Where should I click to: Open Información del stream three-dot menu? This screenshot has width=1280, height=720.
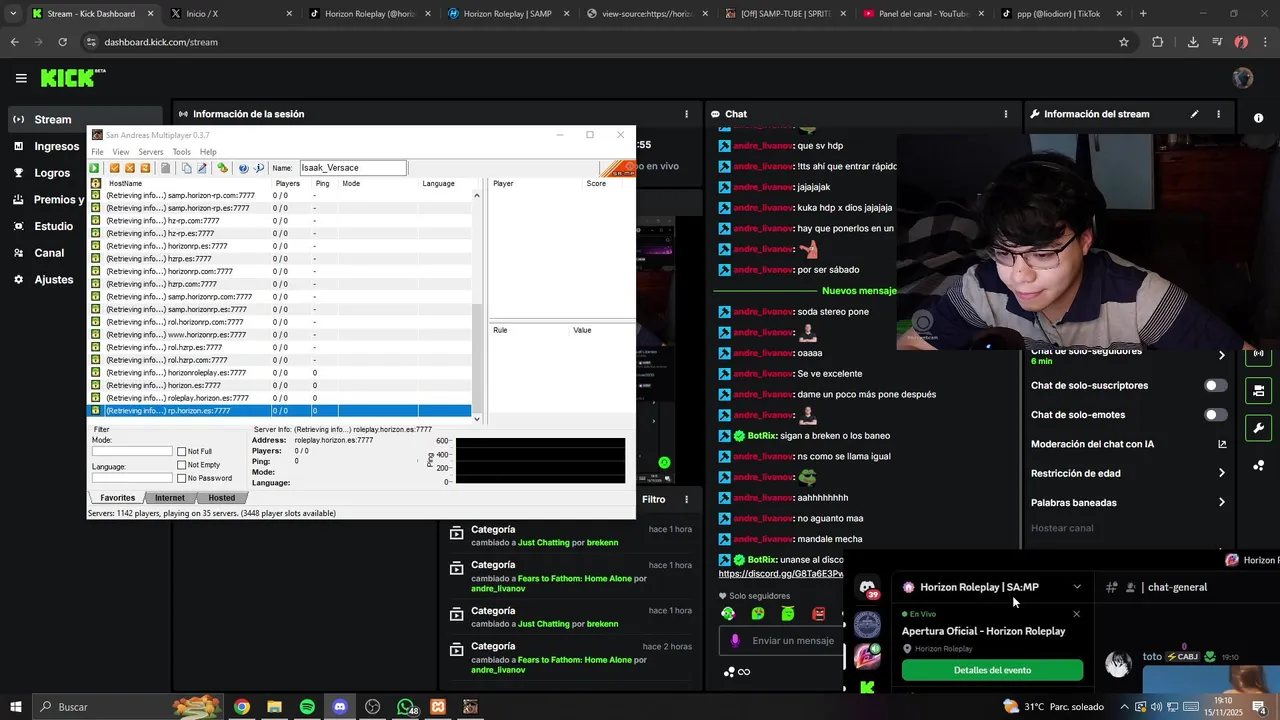[1218, 114]
